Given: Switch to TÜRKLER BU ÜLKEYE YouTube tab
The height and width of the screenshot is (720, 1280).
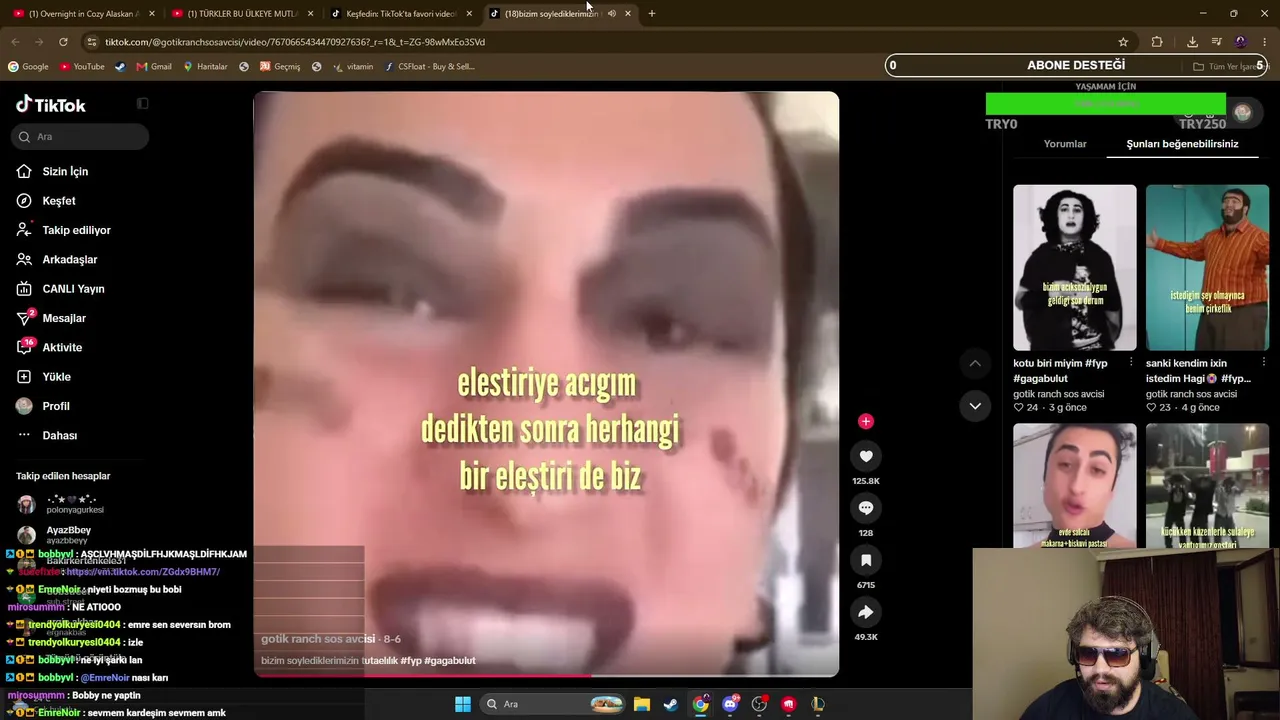Looking at the screenshot, I should 242,14.
